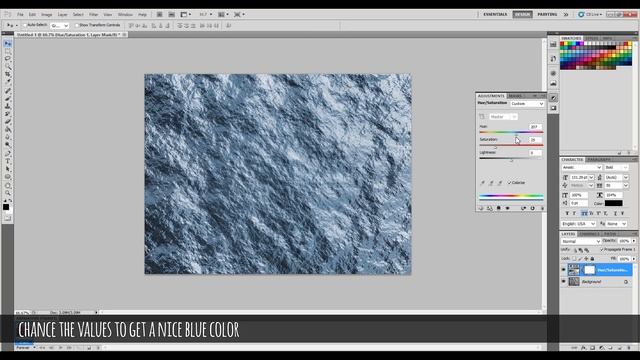Select the Horizontal Type tool
The height and width of the screenshot is (360, 640).
[7, 162]
